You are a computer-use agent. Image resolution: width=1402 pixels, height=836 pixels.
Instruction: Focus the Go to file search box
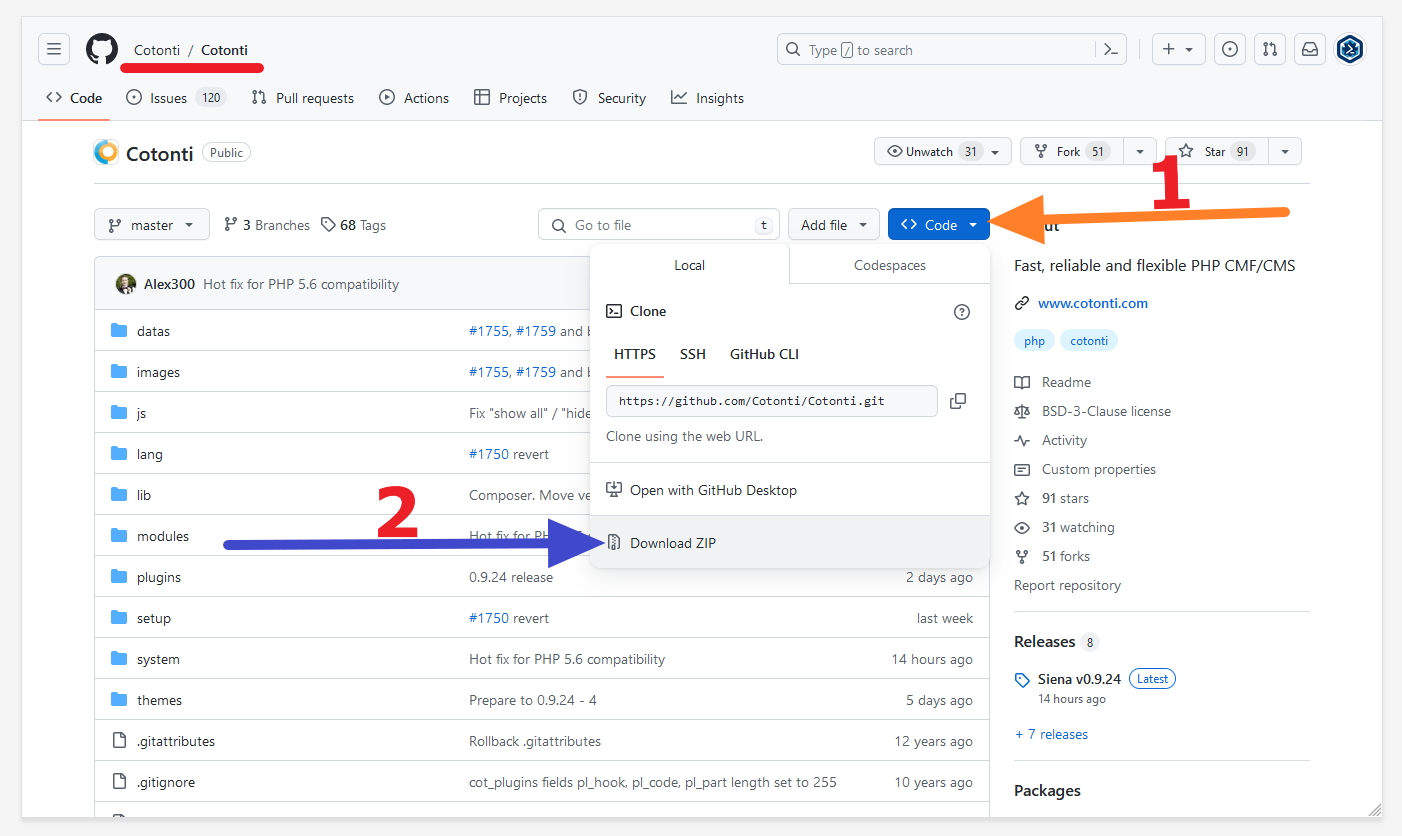(659, 225)
